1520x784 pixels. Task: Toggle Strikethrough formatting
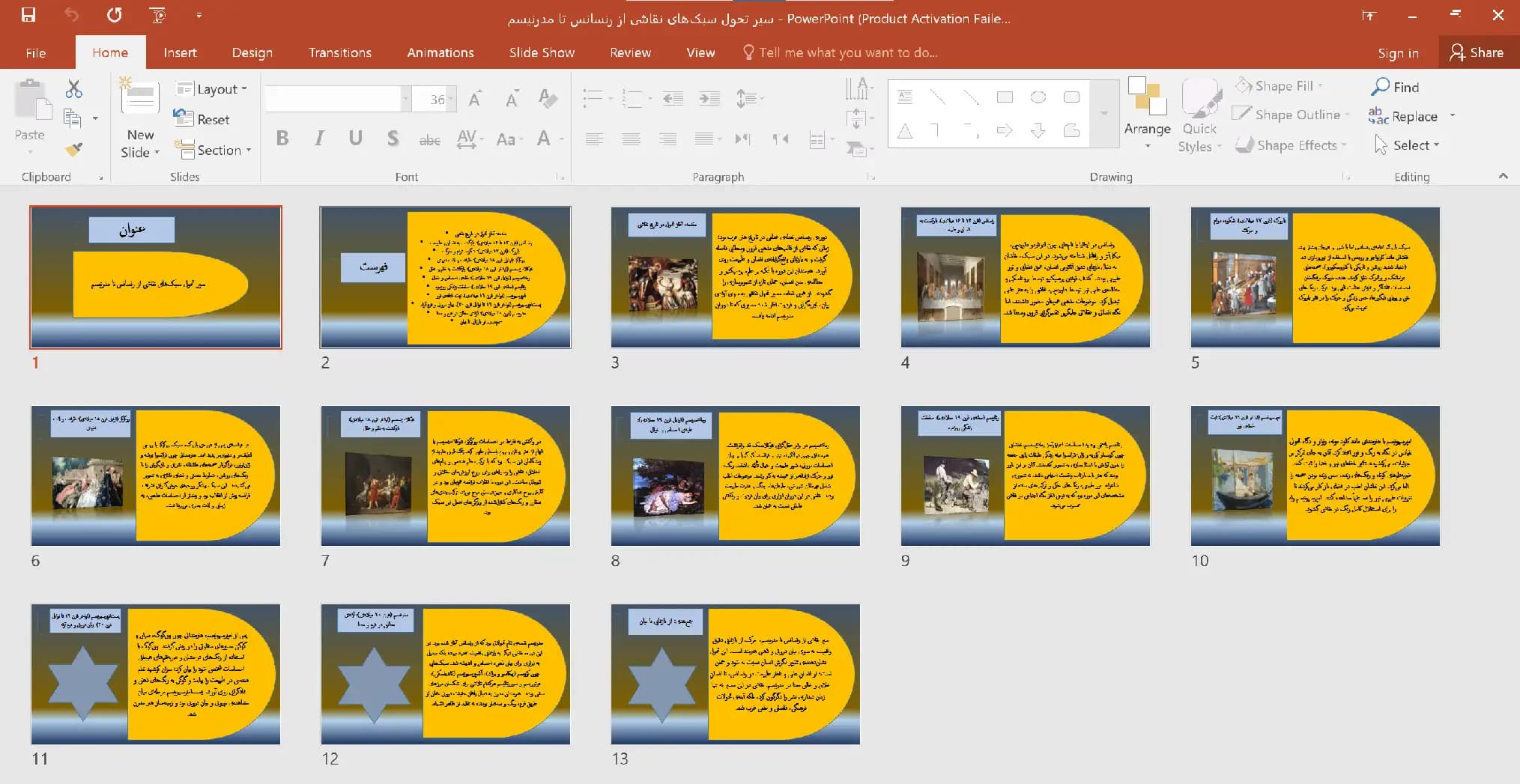[429, 139]
